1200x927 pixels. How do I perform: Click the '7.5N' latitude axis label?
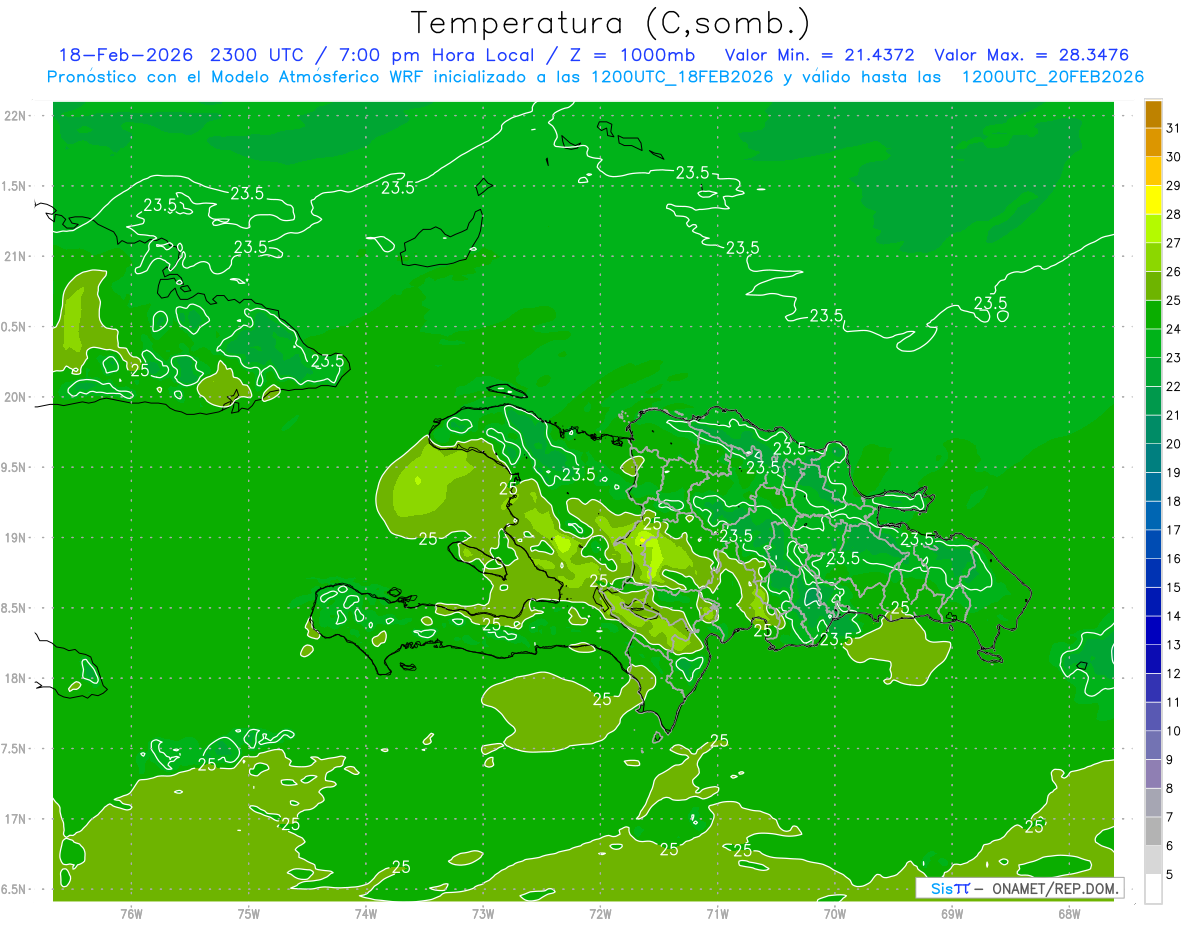15,748
